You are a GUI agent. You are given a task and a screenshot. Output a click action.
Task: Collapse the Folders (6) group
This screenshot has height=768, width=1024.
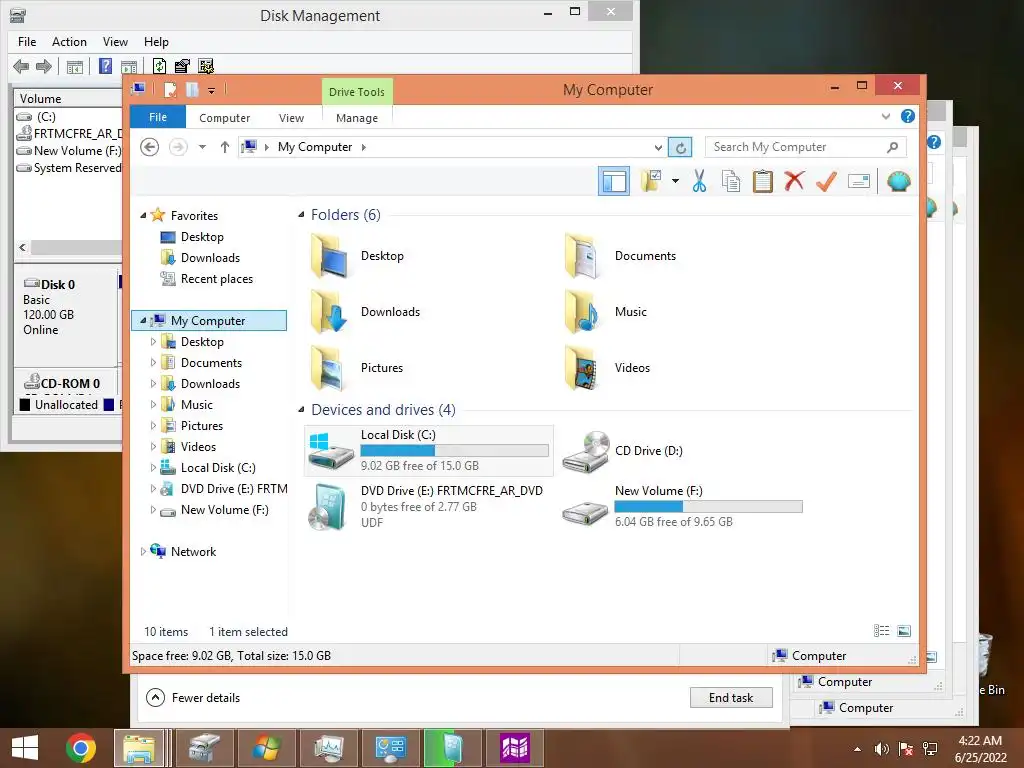coord(301,215)
